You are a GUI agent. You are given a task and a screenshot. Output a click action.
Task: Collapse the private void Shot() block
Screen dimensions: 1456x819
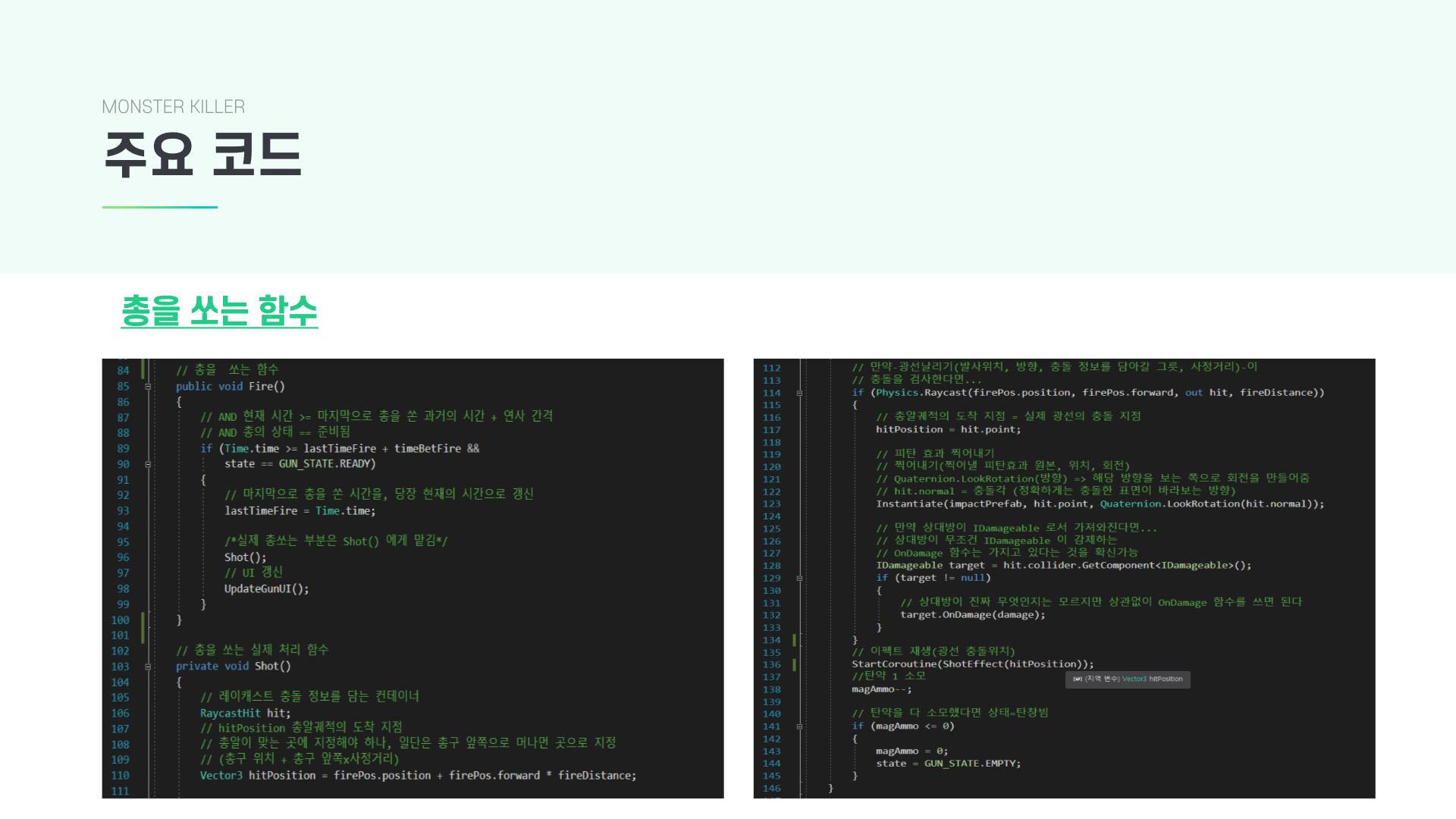(x=148, y=667)
